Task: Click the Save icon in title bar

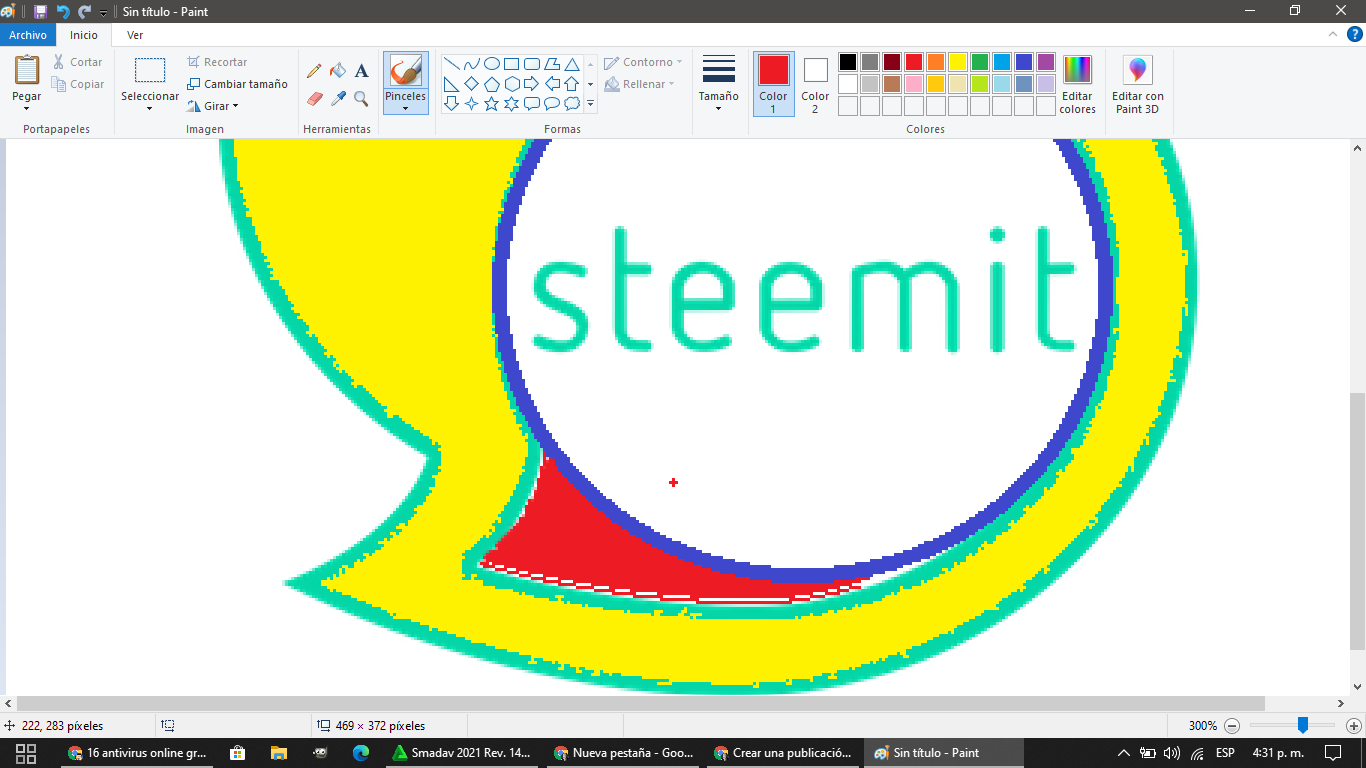Action: point(41,11)
